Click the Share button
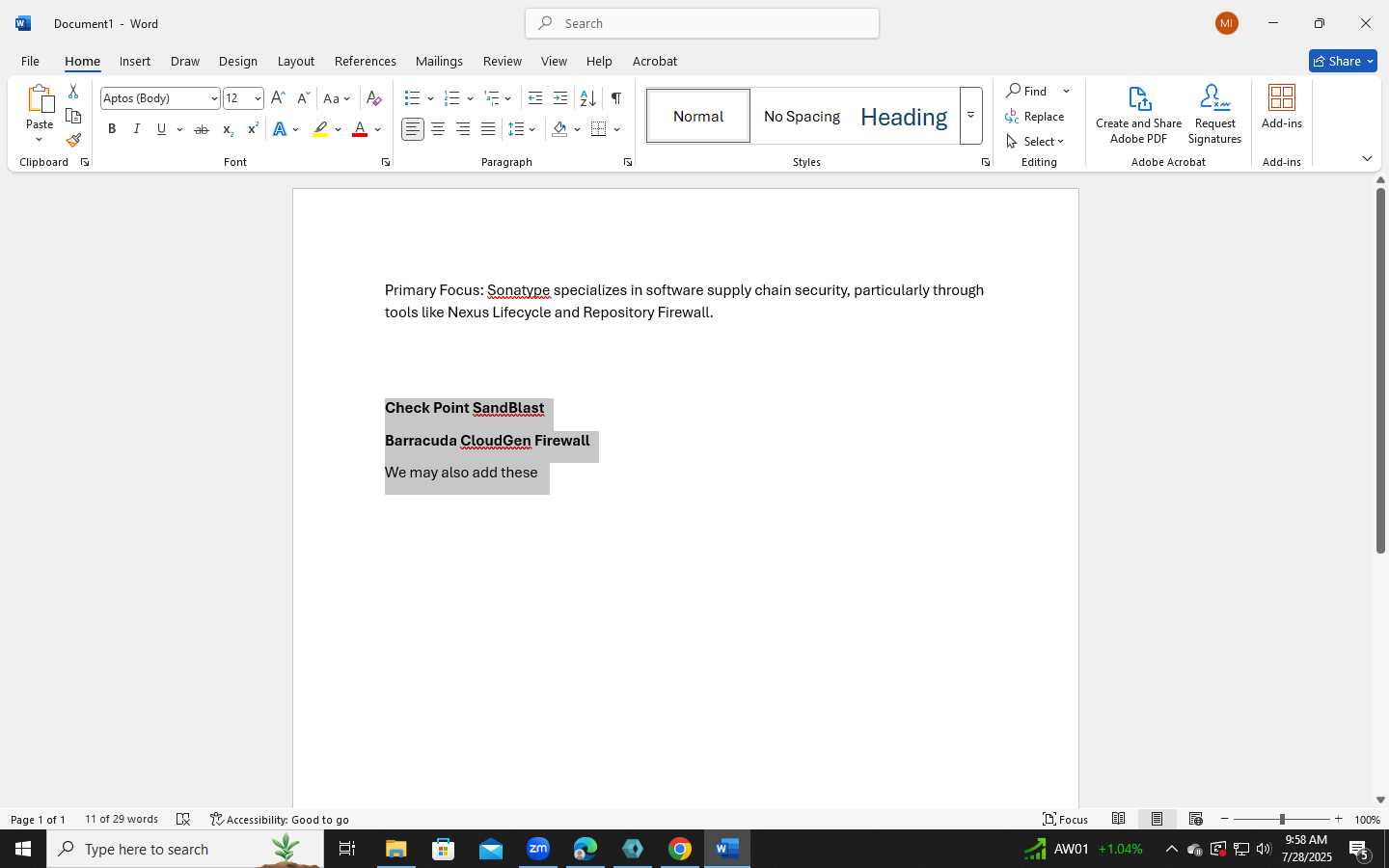This screenshot has width=1389, height=868. point(1343,61)
